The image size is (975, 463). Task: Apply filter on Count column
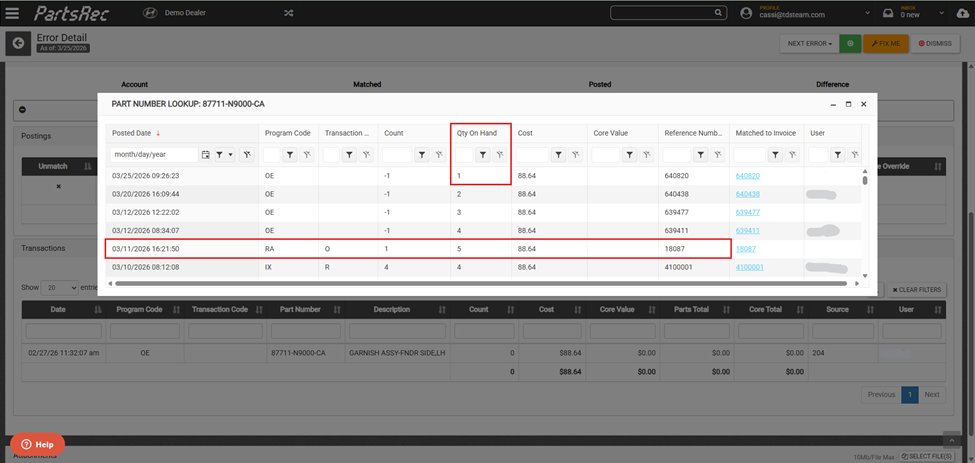coord(422,155)
